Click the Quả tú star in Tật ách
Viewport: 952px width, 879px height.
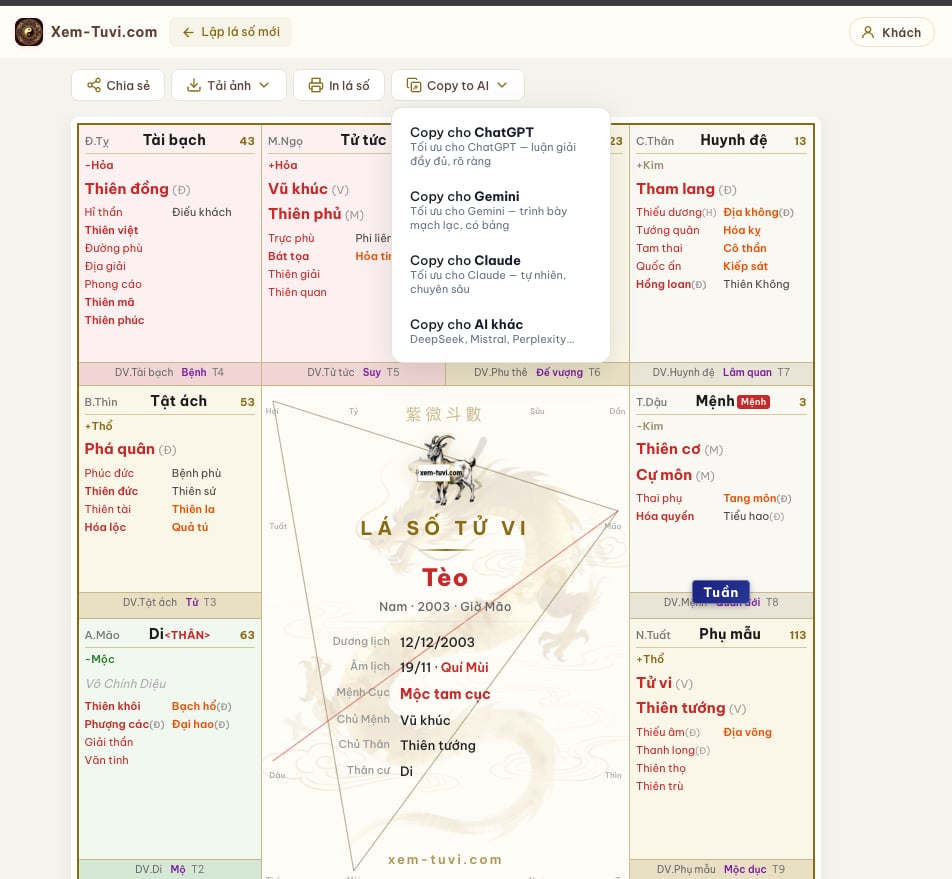pyautogui.click(x=189, y=527)
